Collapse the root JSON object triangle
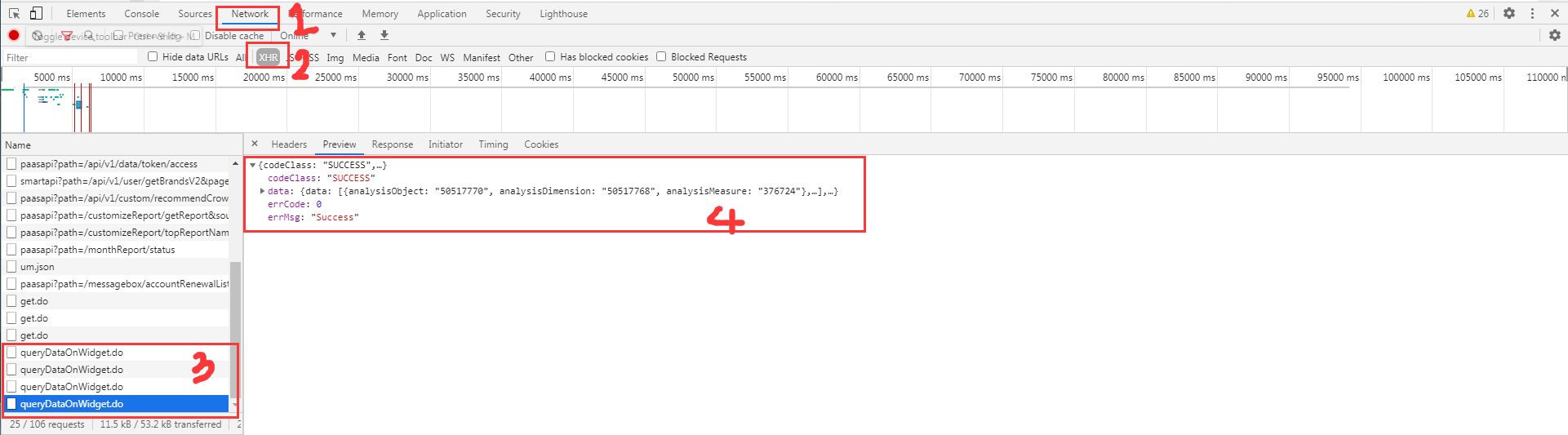 point(252,165)
